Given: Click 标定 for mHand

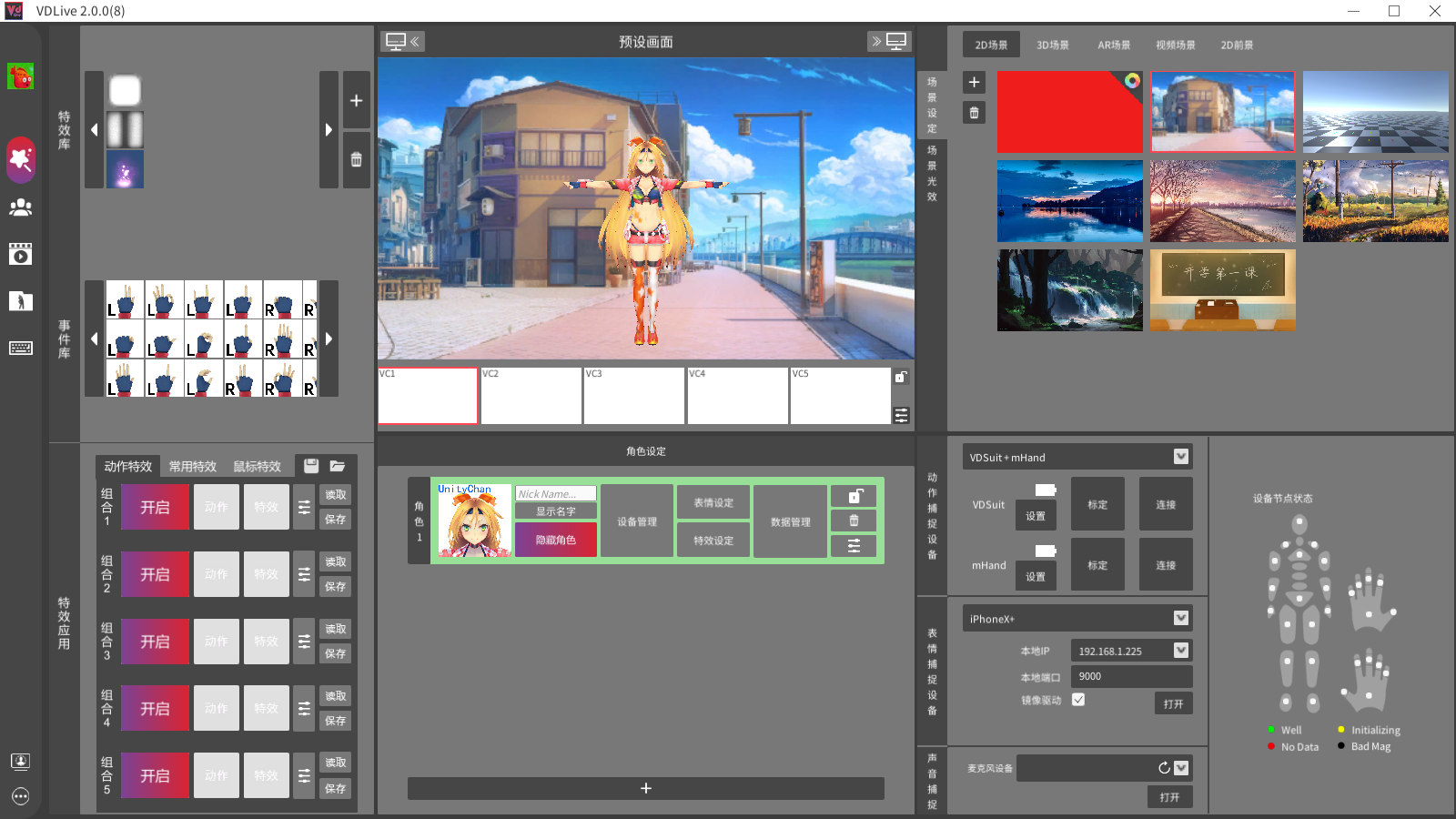Looking at the screenshot, I should [1097, 564].
